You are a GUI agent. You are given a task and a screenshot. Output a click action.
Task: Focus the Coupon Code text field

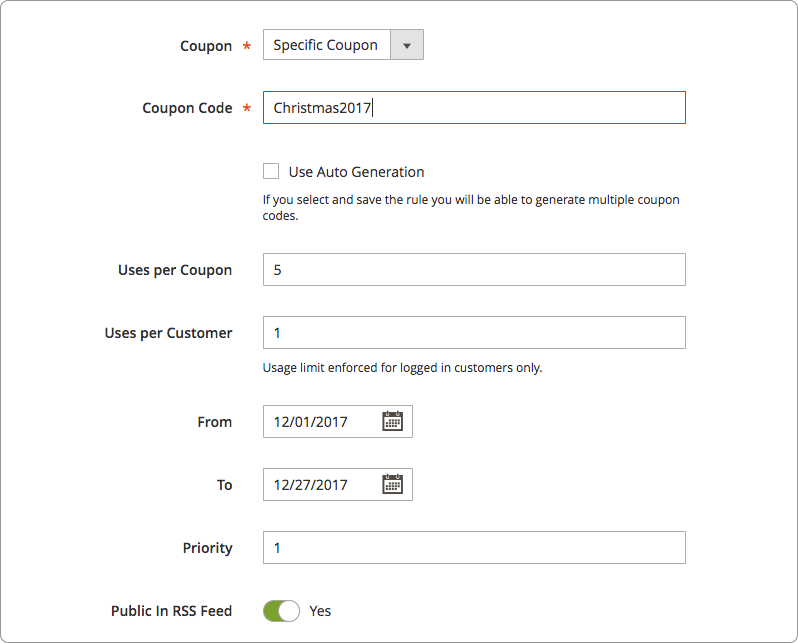474,107
